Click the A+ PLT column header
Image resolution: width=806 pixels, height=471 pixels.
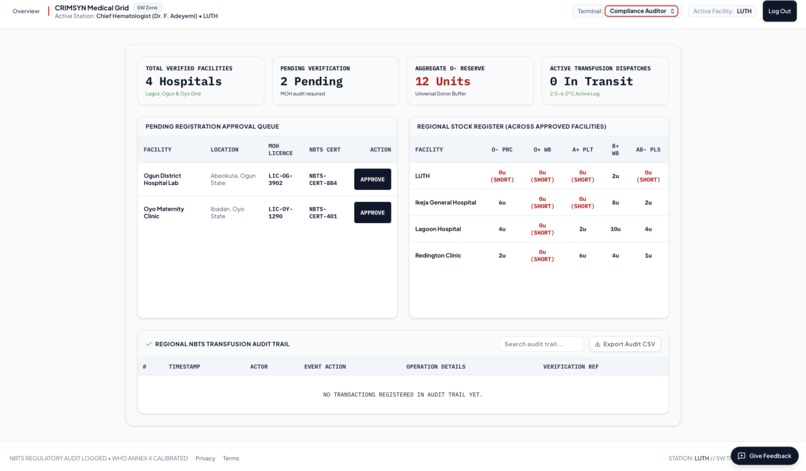click(582, 150)
